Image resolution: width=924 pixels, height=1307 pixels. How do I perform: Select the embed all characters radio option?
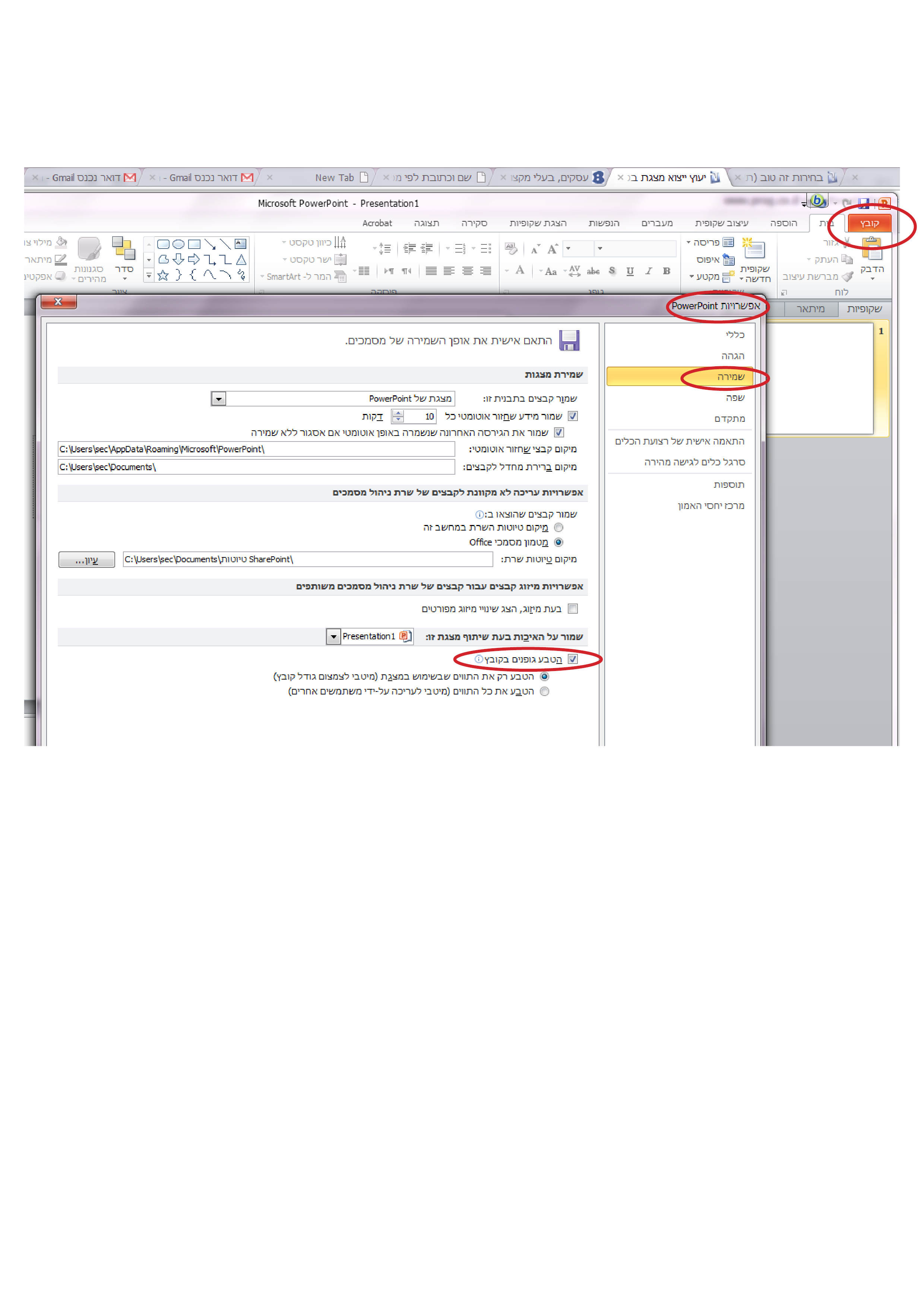(x=544, y=691)
